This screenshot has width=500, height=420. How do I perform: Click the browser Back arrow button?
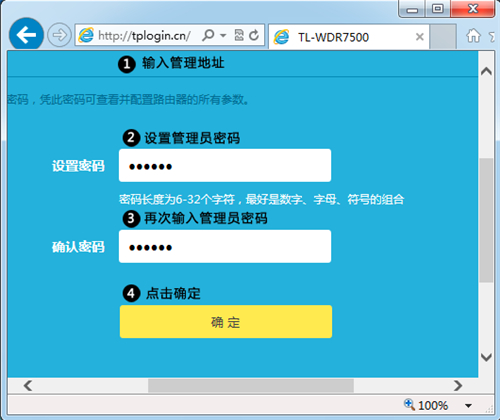click(26, 35)
